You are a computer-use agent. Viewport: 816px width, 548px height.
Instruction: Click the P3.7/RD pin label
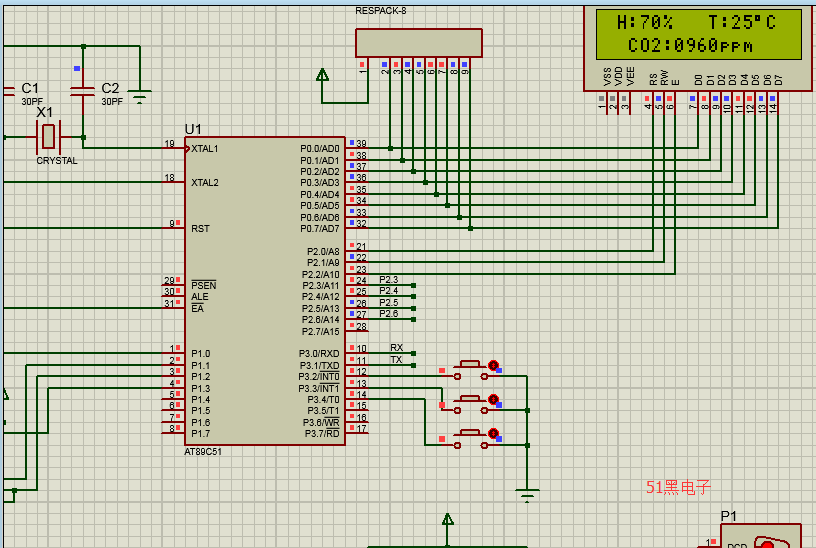(322, 434)
